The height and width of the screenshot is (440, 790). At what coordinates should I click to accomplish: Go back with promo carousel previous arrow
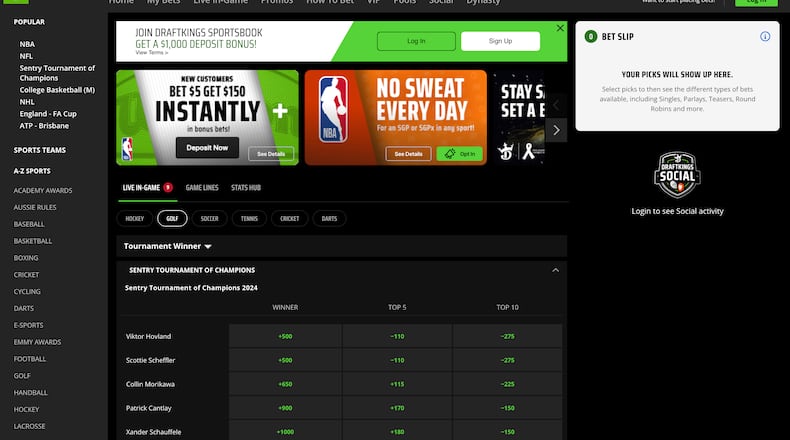pyautogui.click(x=556, y=105)
